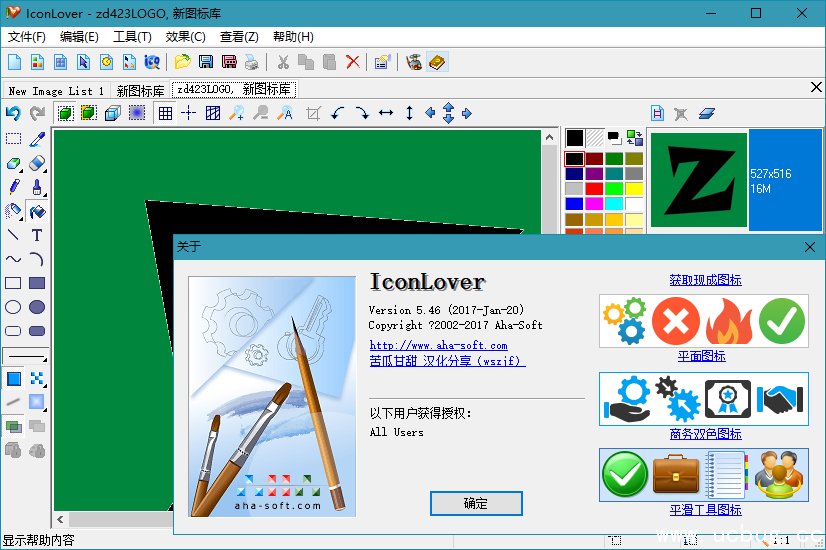The height and width of the screenshot is (550, 826).
Task: Choose the magenta color swatch
Action: 594,203
